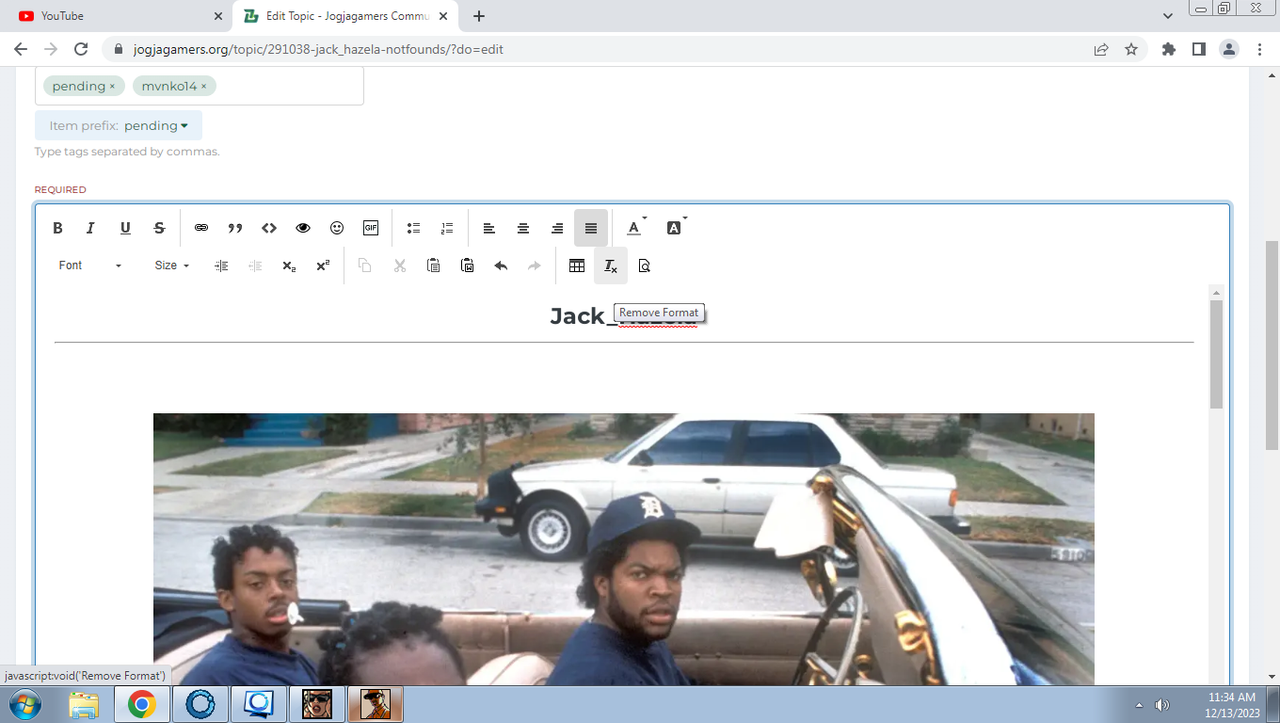Click the Cut scissors icon

(x=399, y=266)
